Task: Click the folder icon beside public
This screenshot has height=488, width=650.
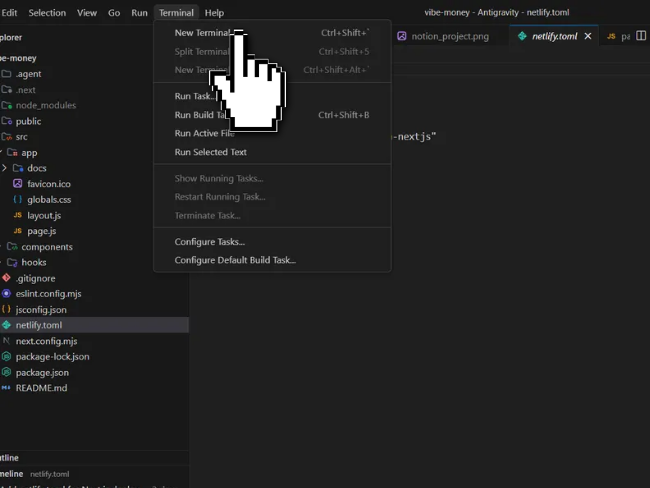Action: [x=6, y=121]
